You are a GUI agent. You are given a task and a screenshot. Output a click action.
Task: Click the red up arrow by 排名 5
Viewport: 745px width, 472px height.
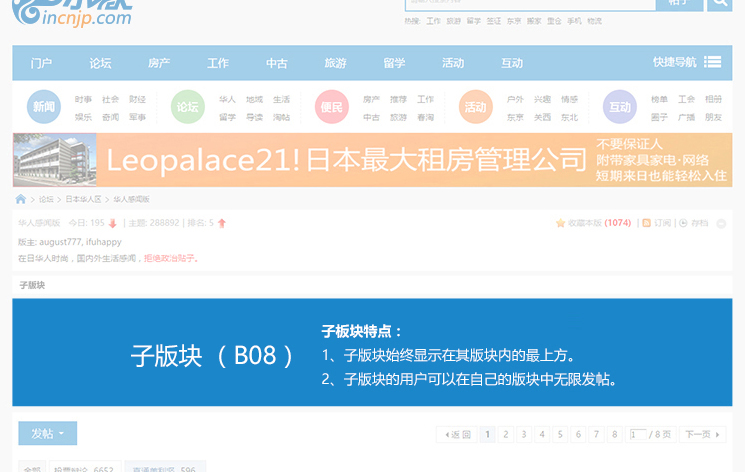(221, 223)
